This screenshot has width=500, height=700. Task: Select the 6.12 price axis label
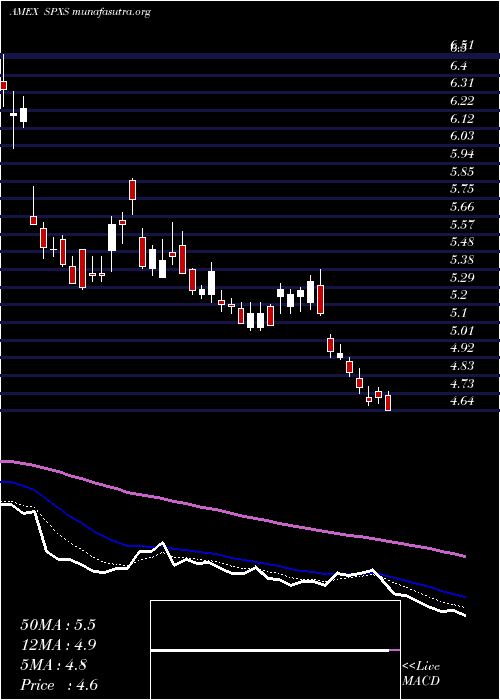tap(462, 119)
